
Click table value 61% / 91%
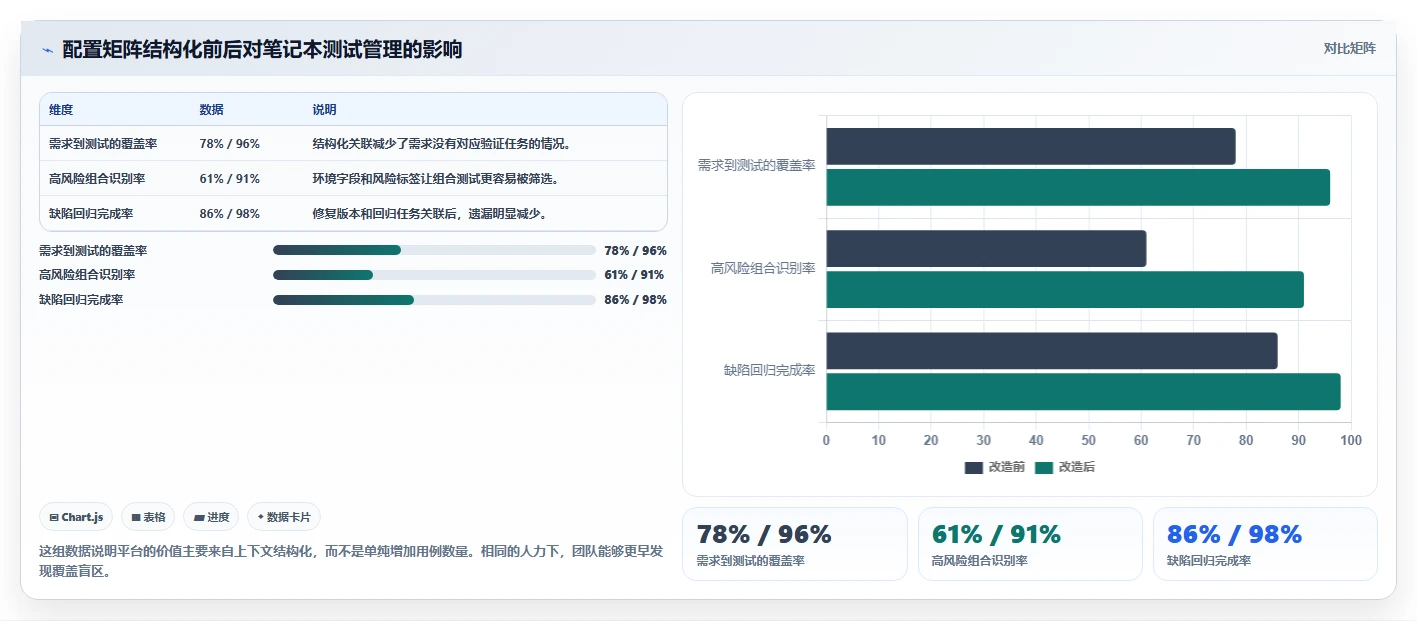[x=230, y=179]
